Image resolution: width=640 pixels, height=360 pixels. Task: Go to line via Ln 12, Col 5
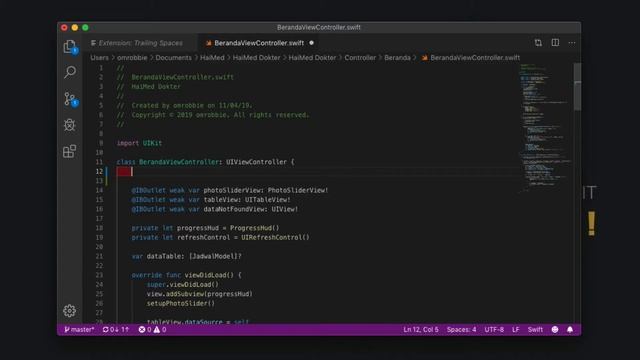coord(421,329)
